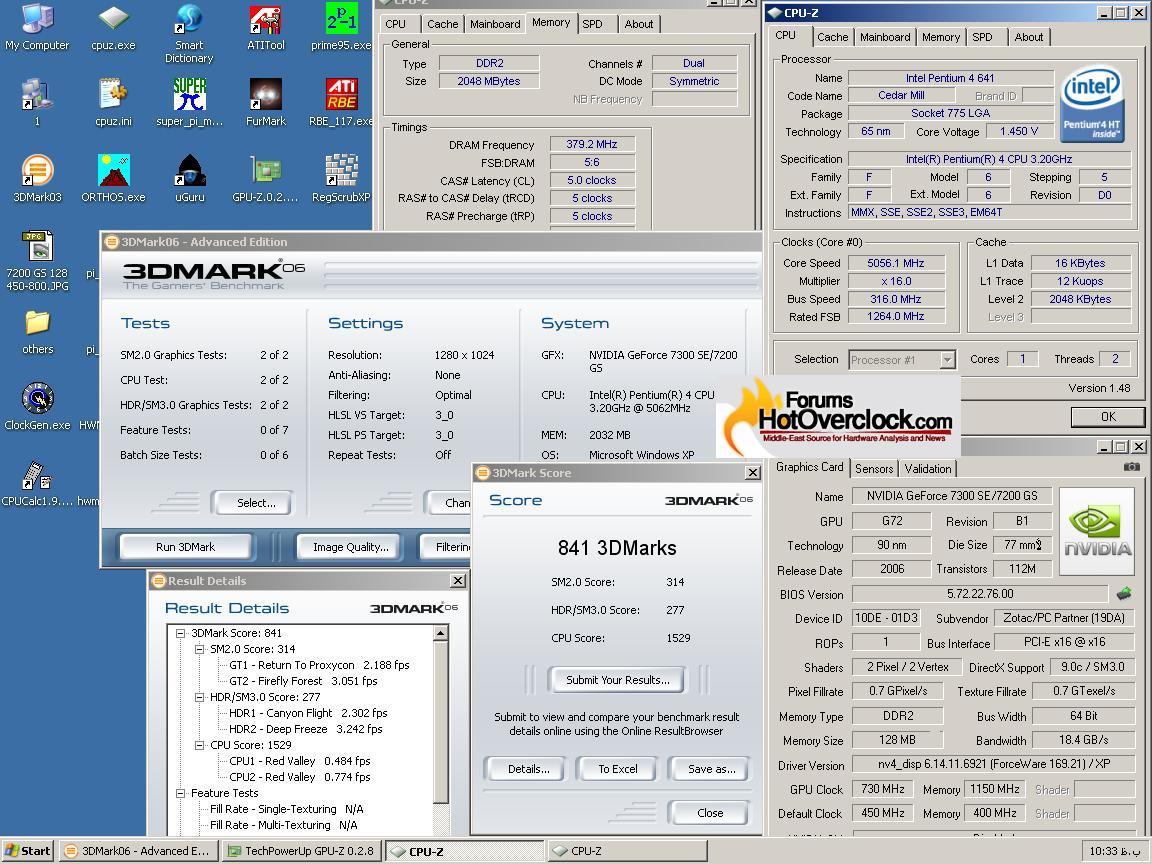Open SPD tab in front CPU-Z window
This screenshot has height=864, width=1152.
point(982,37)
